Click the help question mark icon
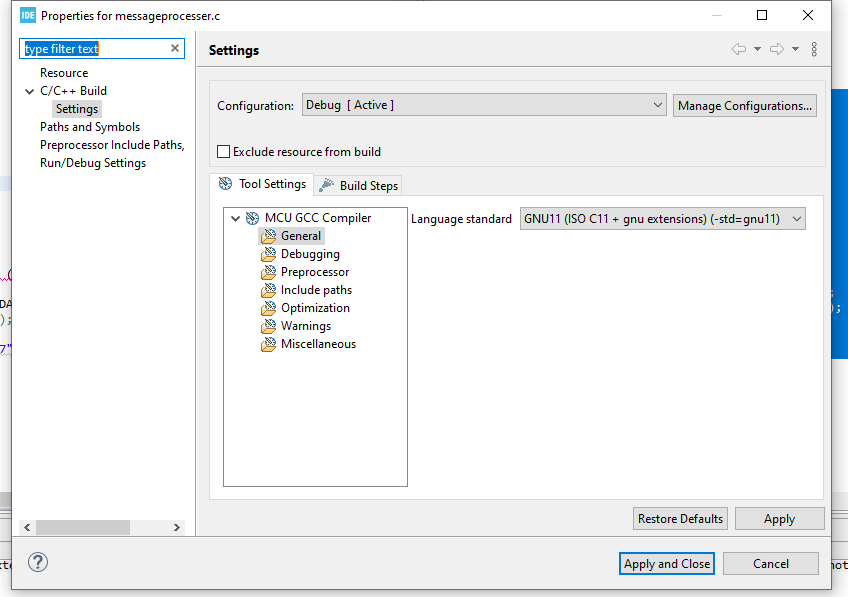848x597 pixels. point(38,563)
